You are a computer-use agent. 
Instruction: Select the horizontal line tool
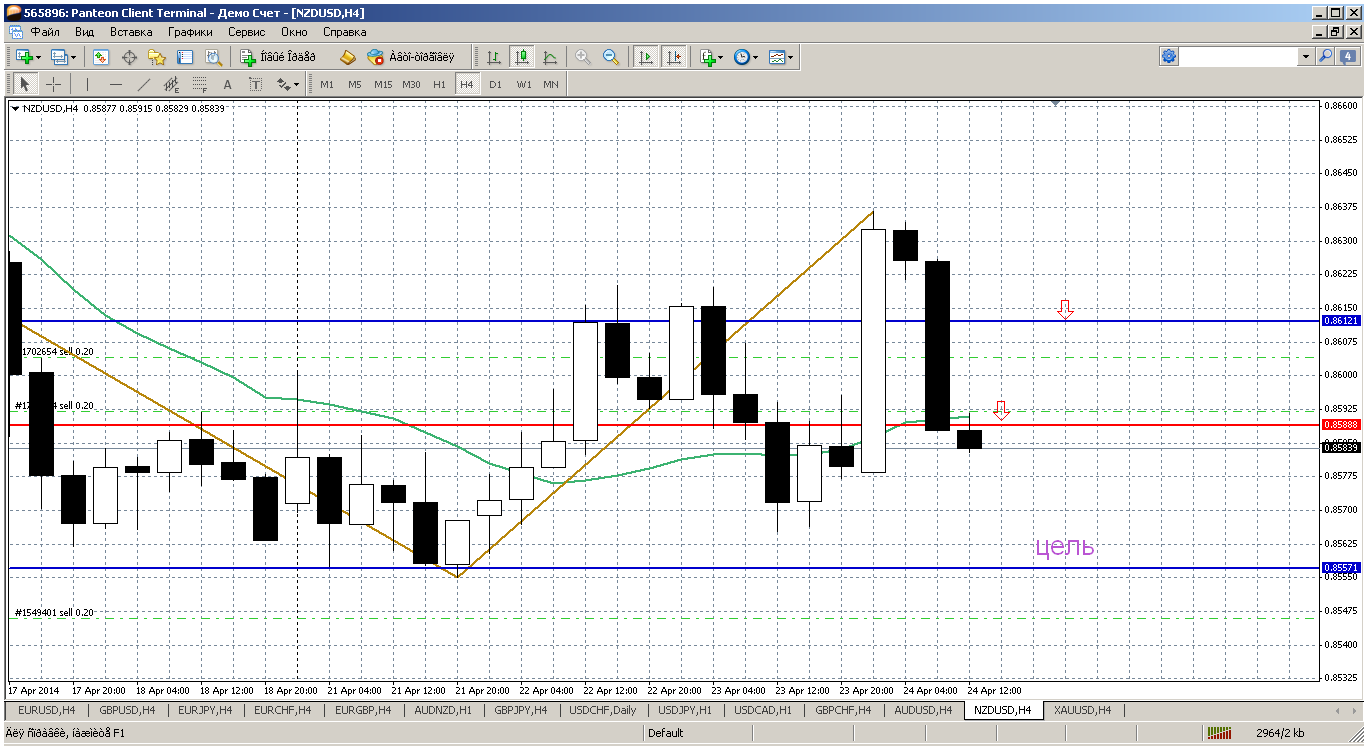click(x=116, y=85)
